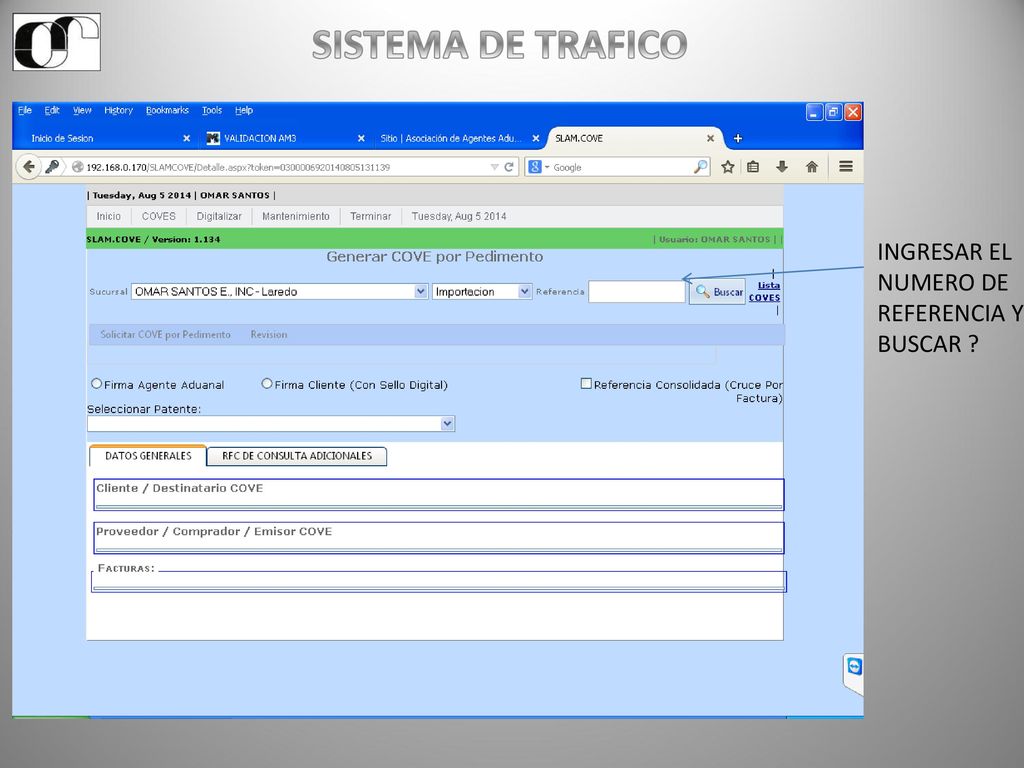
Task: Reload page with the refresh icon
Action: tap(509, 167)
